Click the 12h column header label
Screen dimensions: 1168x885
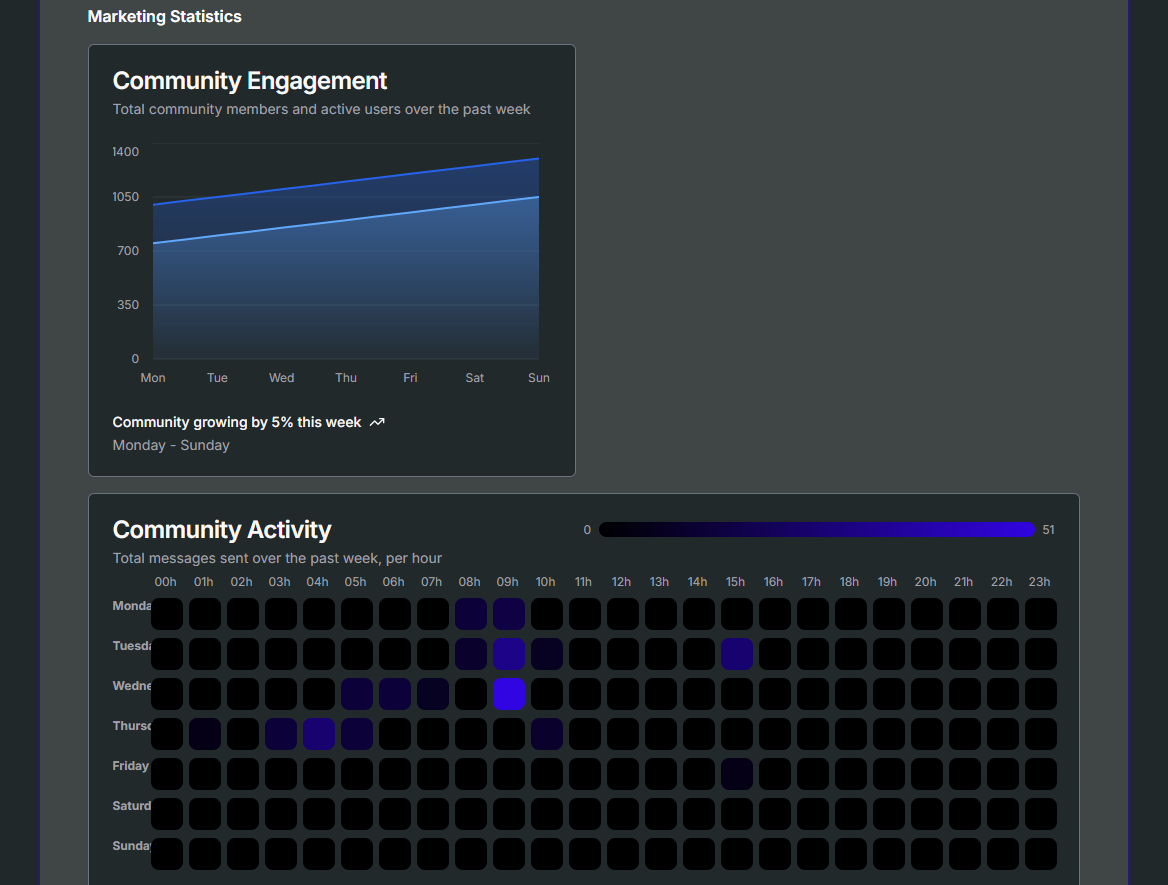621,581
